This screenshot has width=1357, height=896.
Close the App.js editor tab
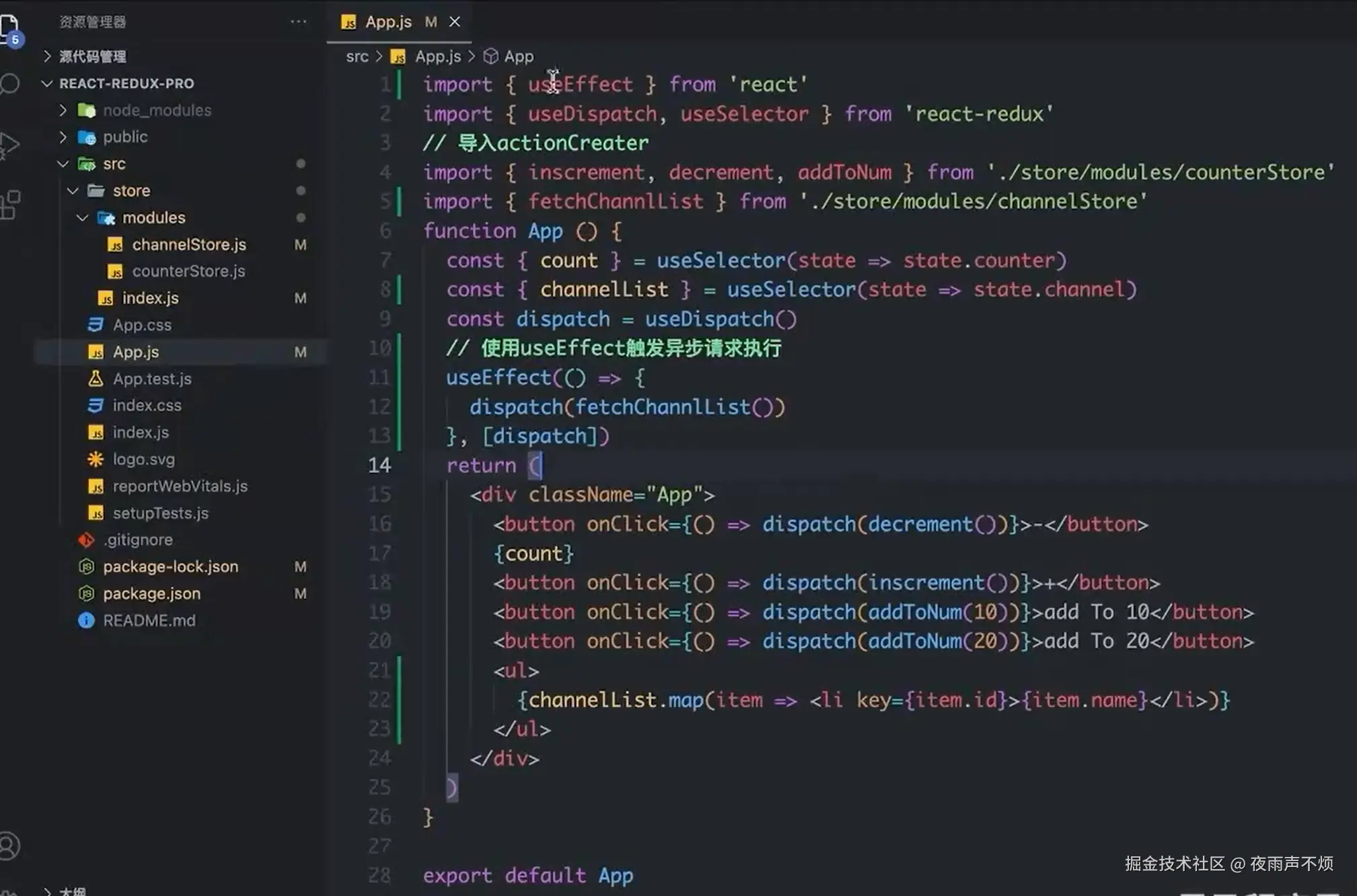(x=455, y=22)
